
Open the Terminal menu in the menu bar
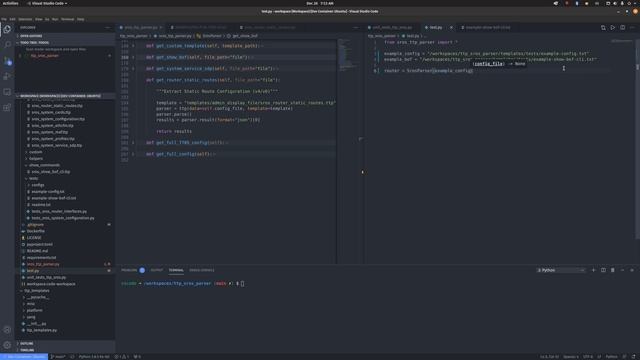[67, 19]
